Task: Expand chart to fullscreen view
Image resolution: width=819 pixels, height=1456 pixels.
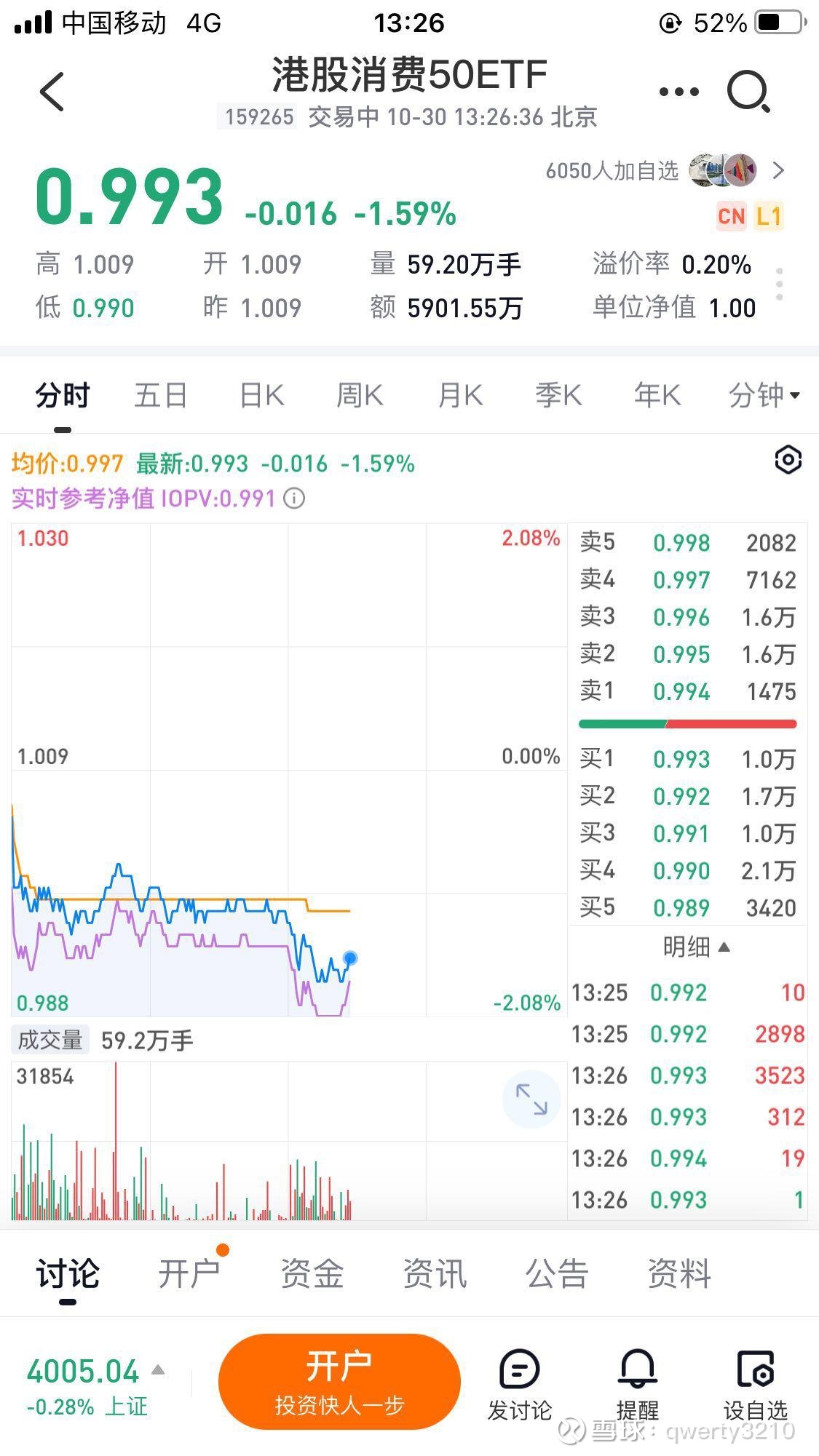Action: 531,1099
